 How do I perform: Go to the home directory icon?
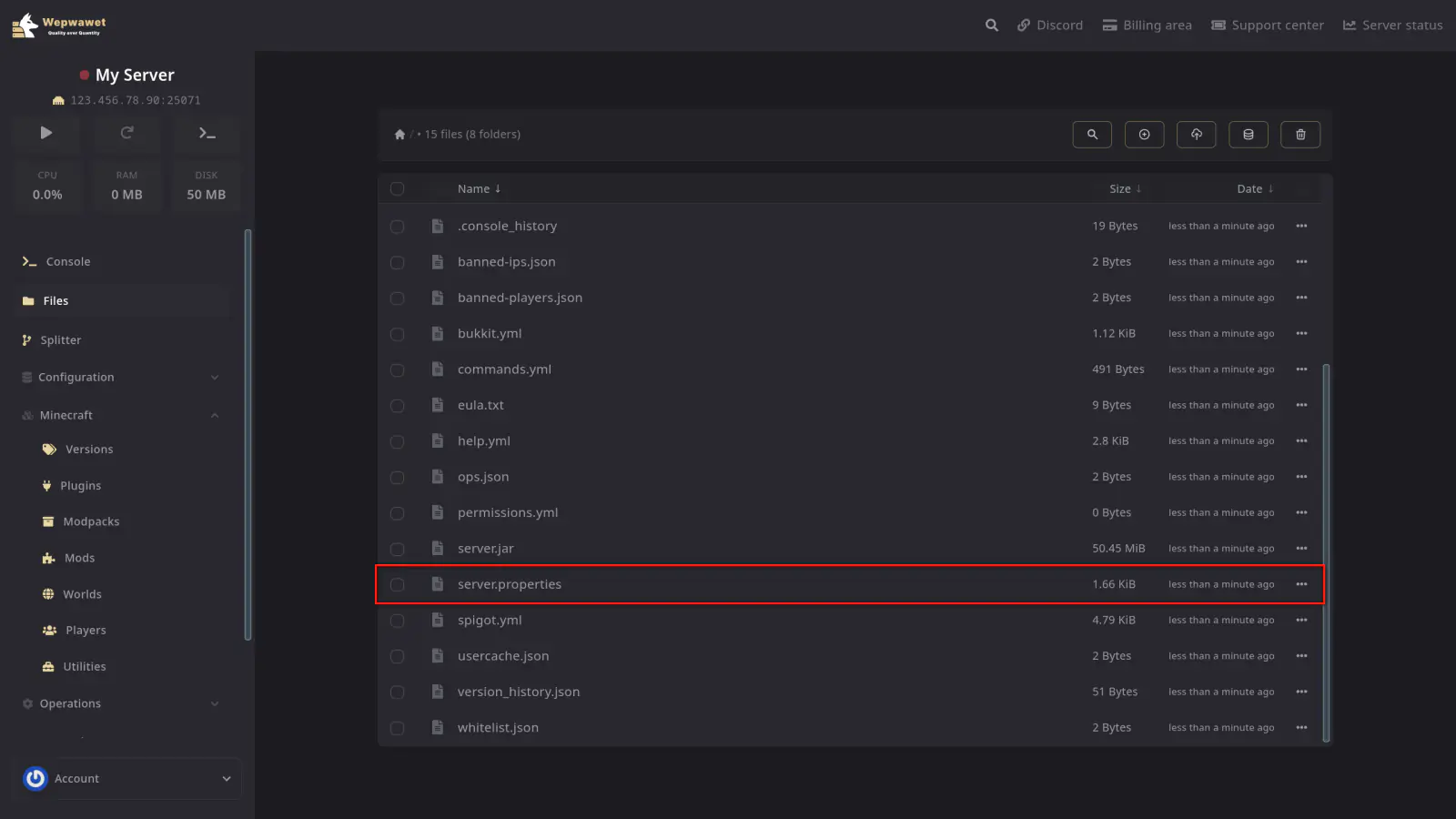click(x=399, y=135)
